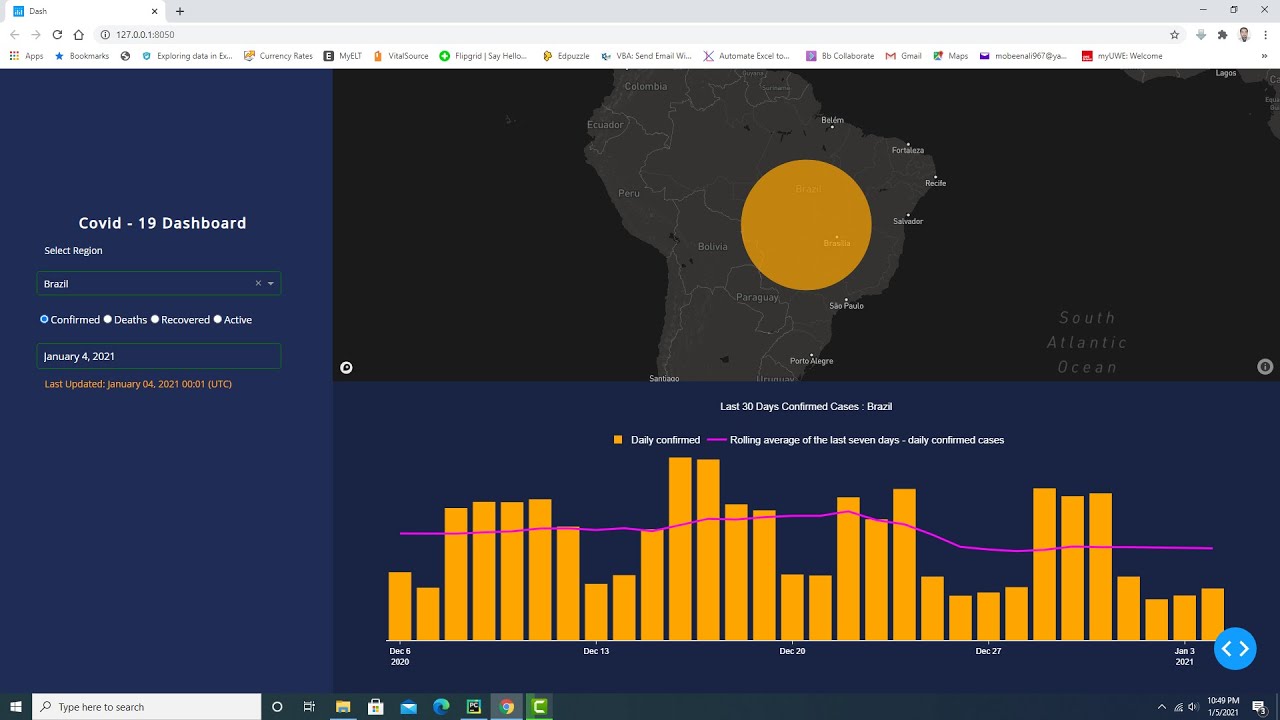Screen dimensions: 1280x720
Task: Select the Deaths radio button
Action: (108, 320)
